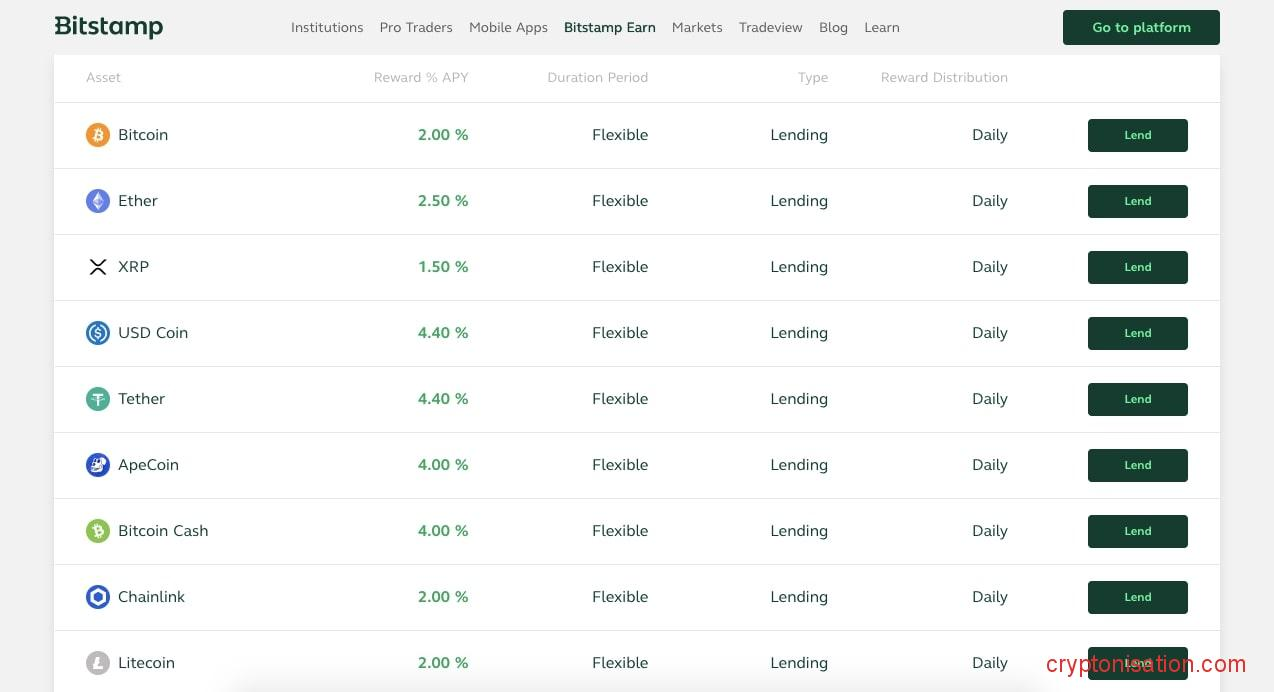Open the Institutions menu item
The image size is (1274, 692).
[327, 28]
